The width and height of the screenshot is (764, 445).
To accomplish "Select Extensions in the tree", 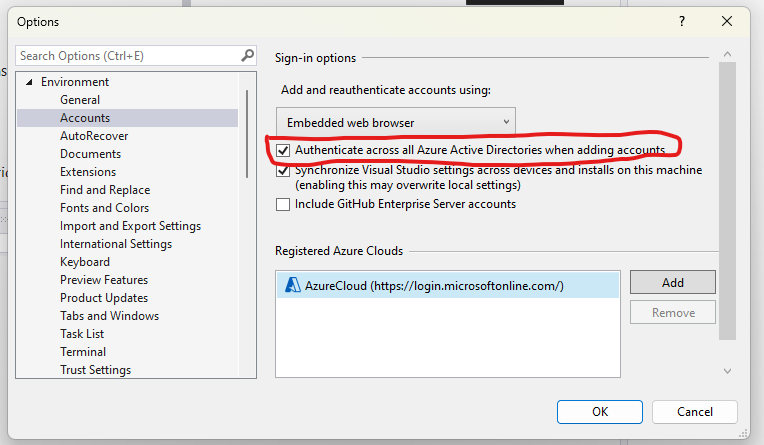I will (88, 172).
